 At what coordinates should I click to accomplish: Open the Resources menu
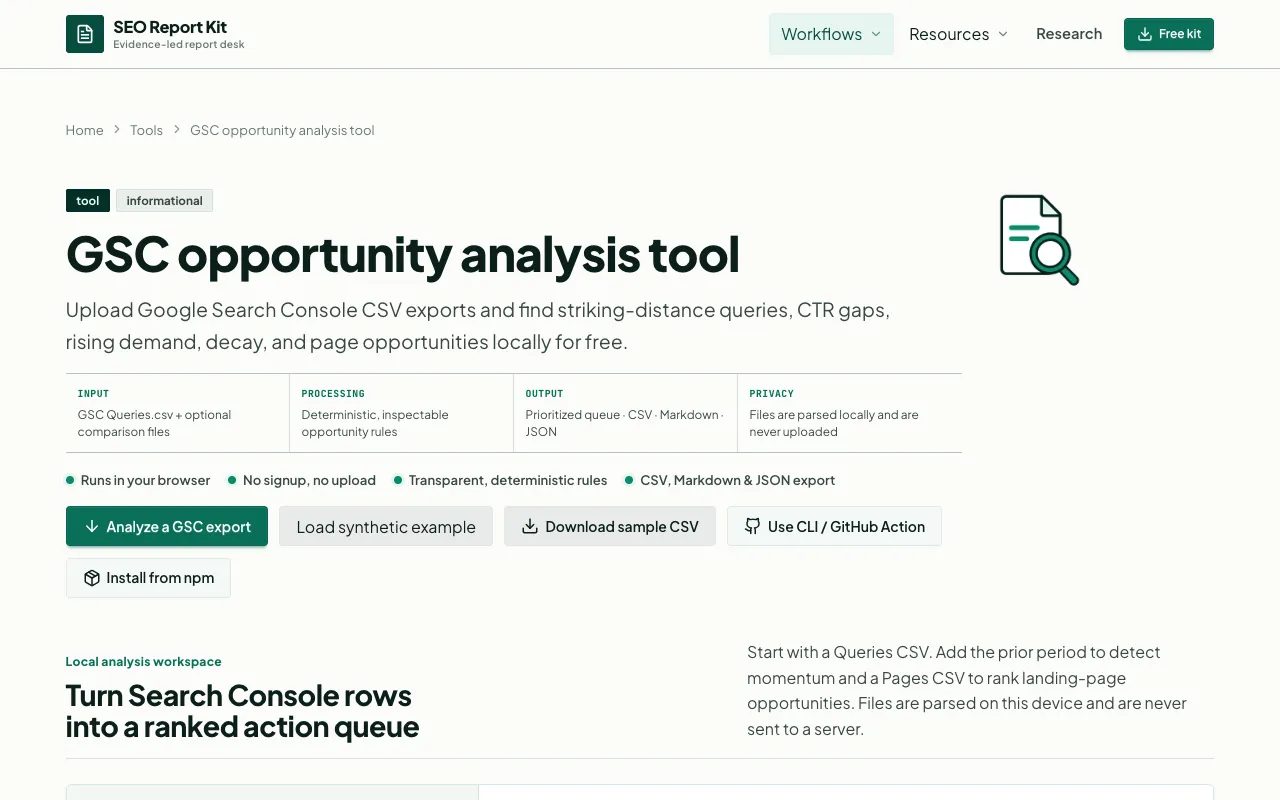pyautogui.click(x=958, y=34)
